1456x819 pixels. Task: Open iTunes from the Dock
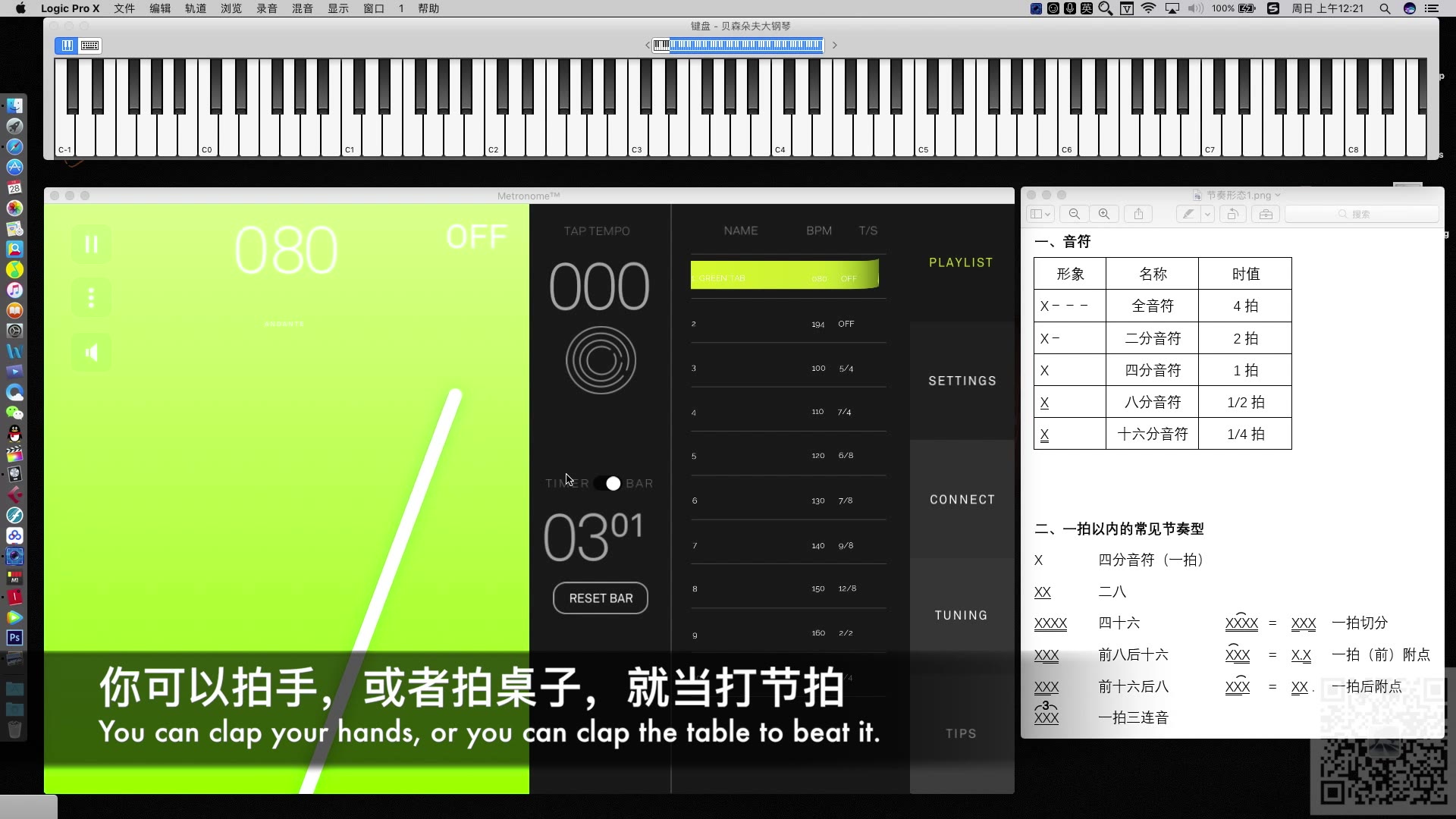(x=14, y=290)
